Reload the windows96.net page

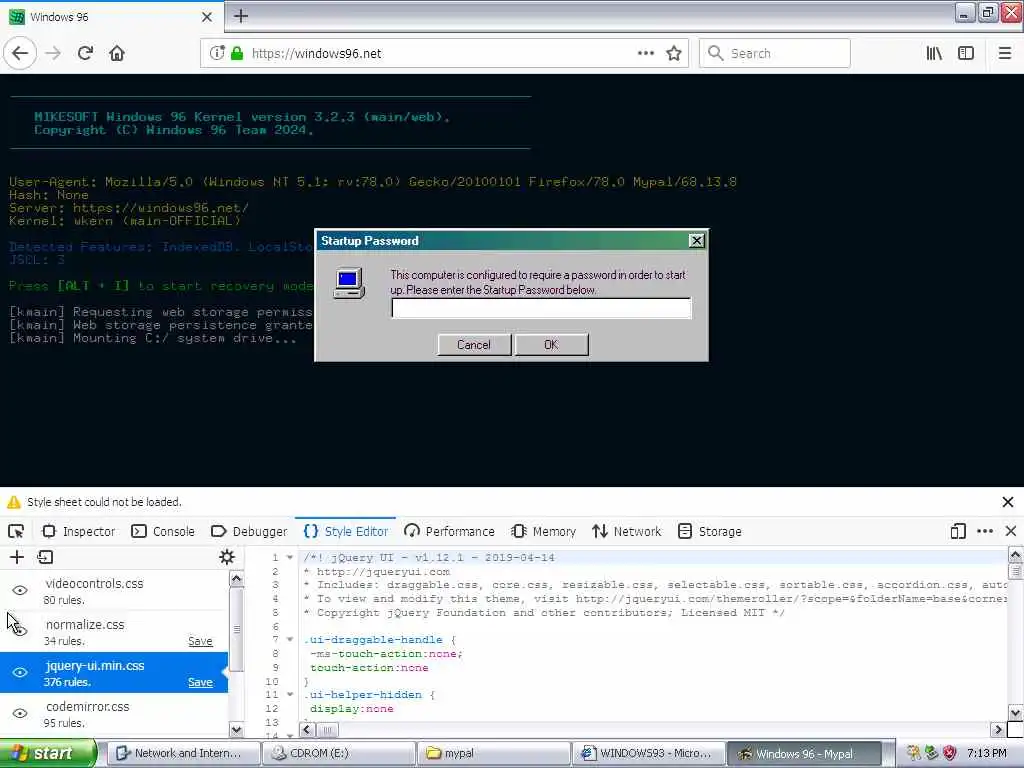pos(86,54)
